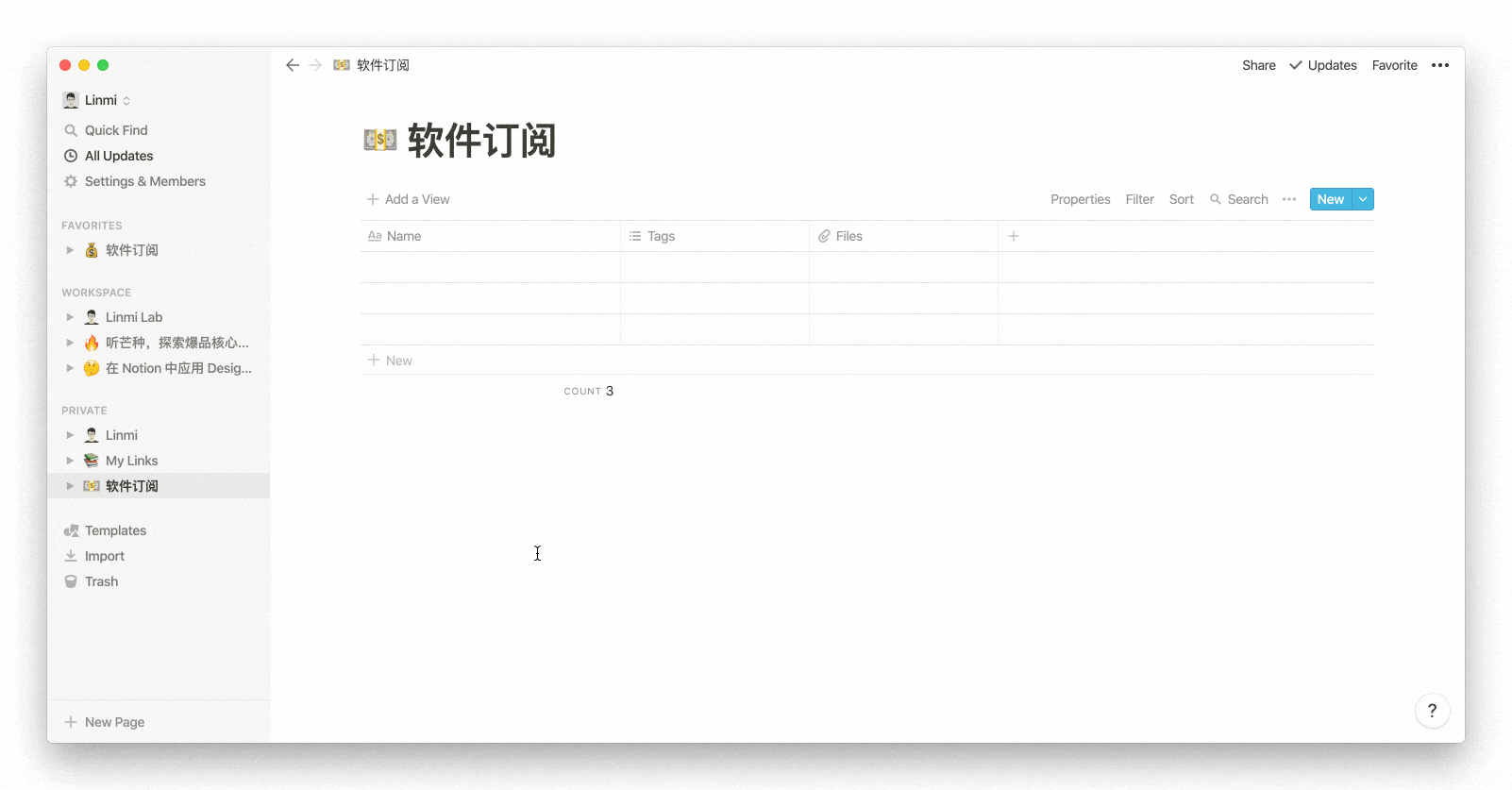Click Favorite in top bar
The width and height of the screenshot is (1512, 790).
click(x=1395, y=65)
